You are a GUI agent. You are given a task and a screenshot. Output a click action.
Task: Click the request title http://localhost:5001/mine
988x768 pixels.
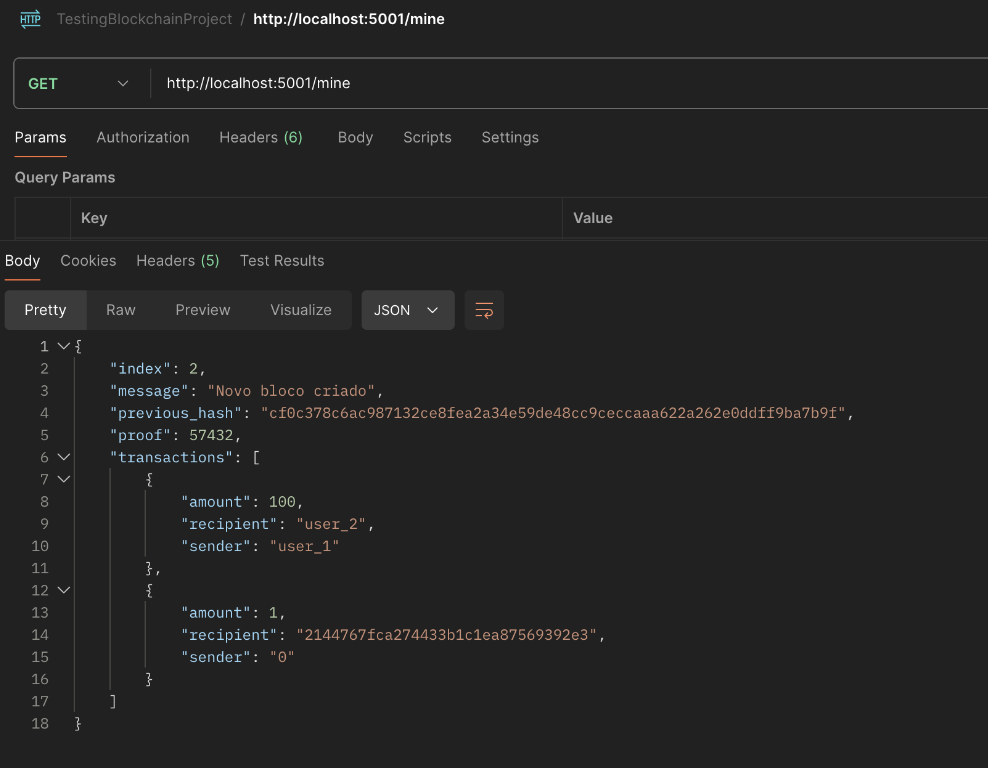pyautogui.click(x=348, y=19)
